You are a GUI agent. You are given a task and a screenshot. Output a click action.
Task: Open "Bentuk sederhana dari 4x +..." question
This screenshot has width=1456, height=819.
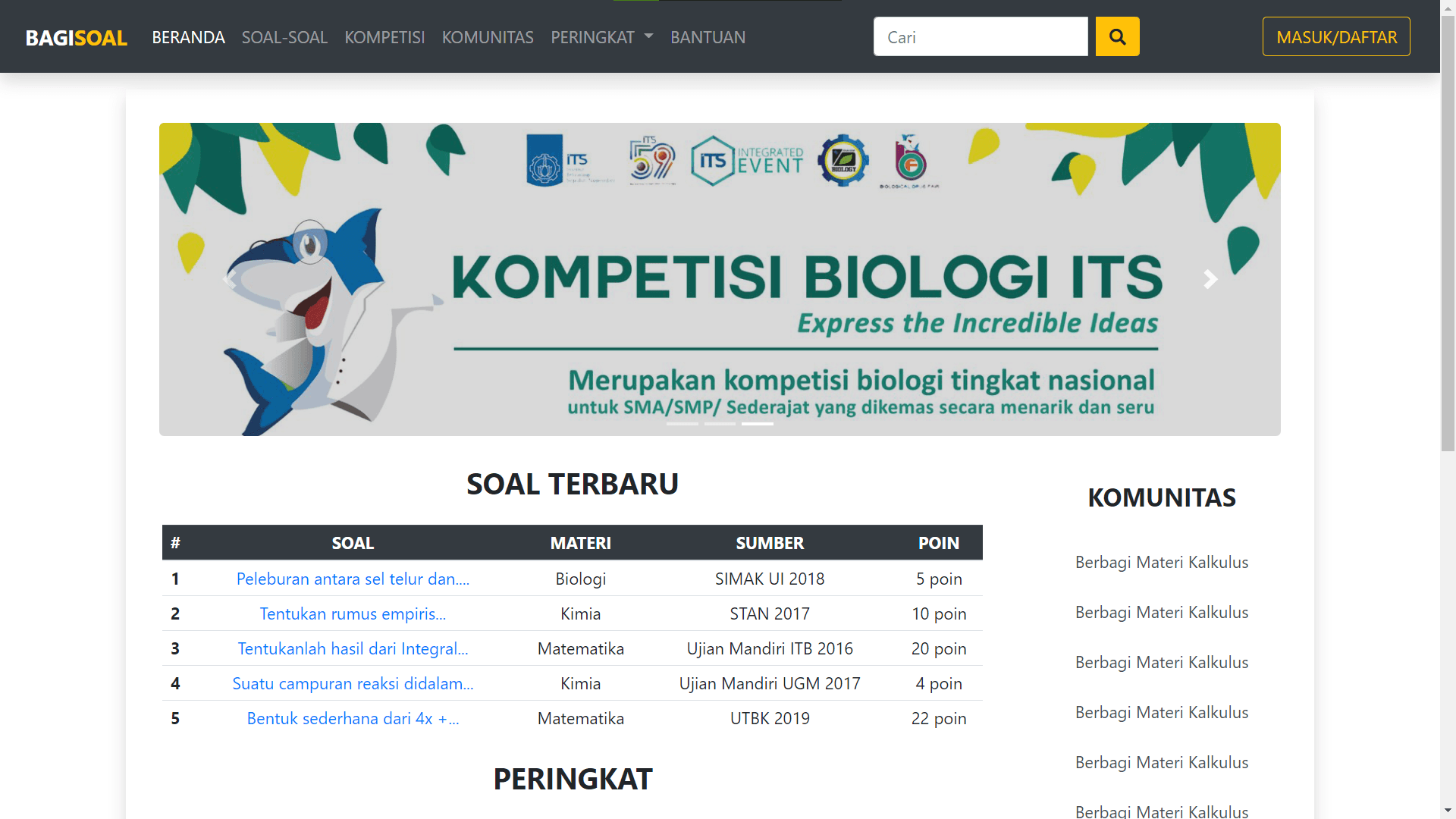pyautogui.click(x=353, y=718)
